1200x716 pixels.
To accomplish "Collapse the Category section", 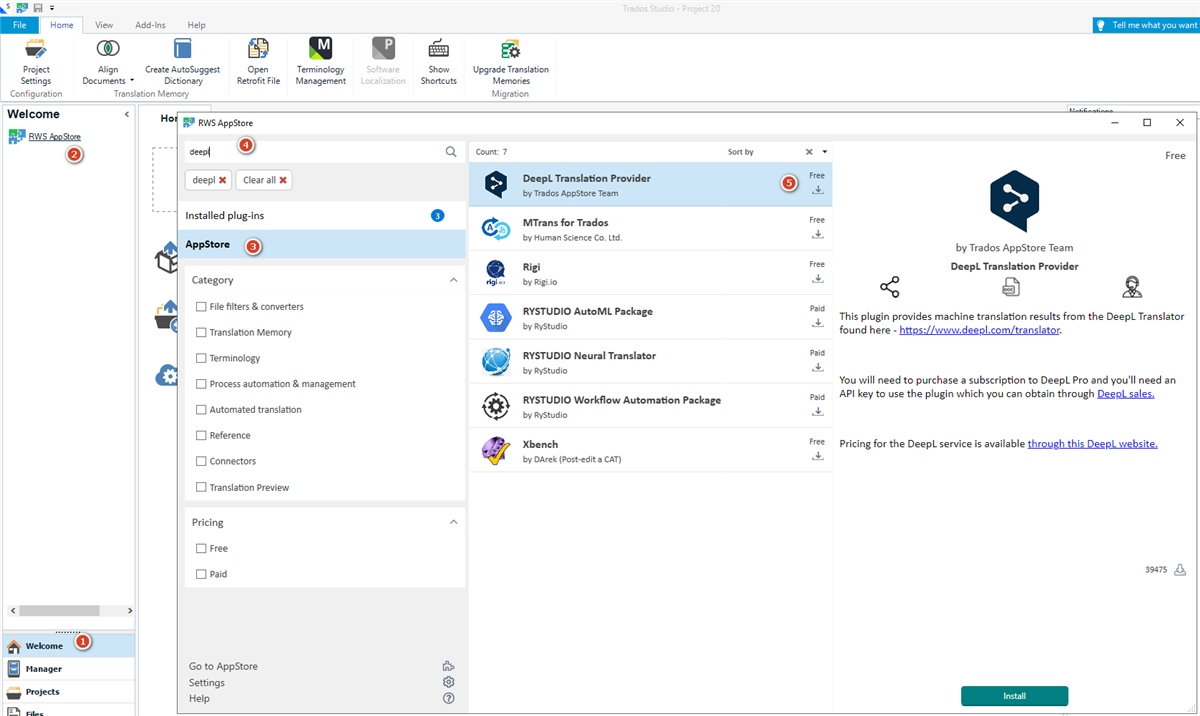I will pyautogui.click(x=453, y=280).
